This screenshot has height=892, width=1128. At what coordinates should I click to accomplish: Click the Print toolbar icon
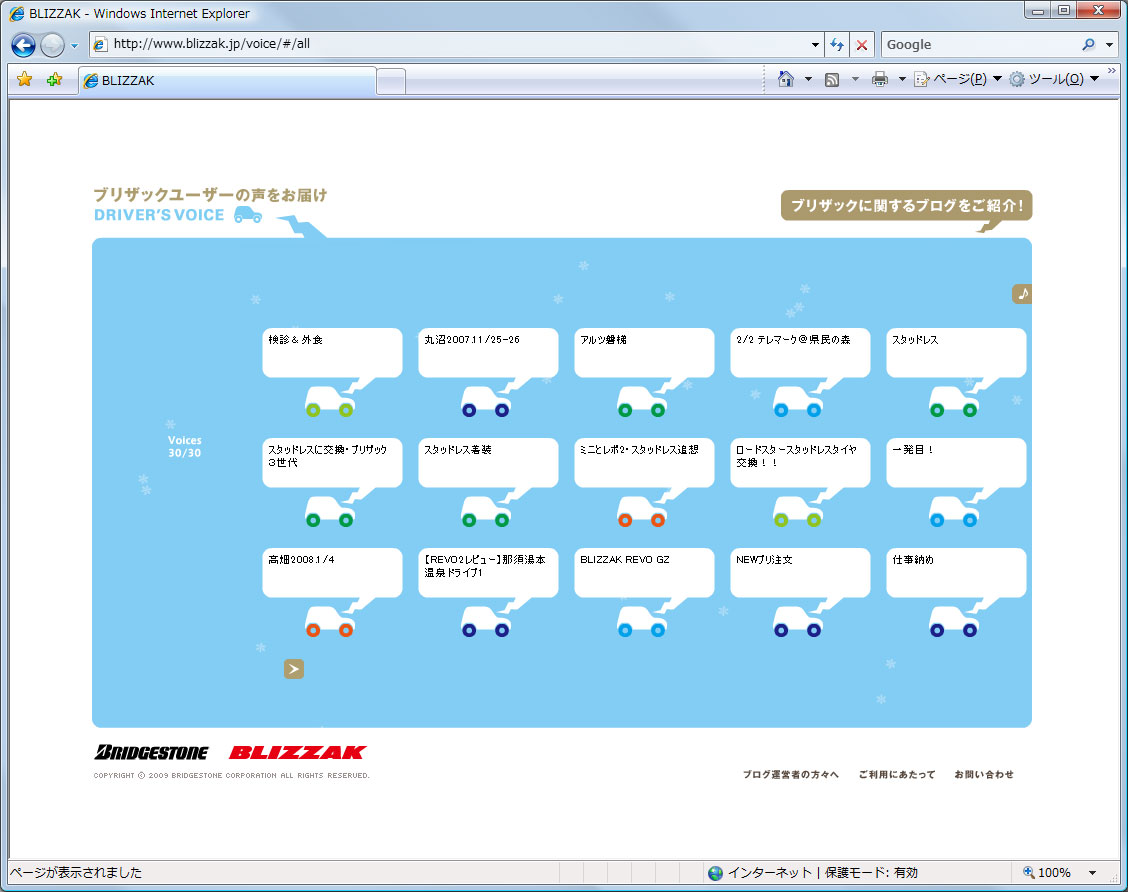coord(880,79)
